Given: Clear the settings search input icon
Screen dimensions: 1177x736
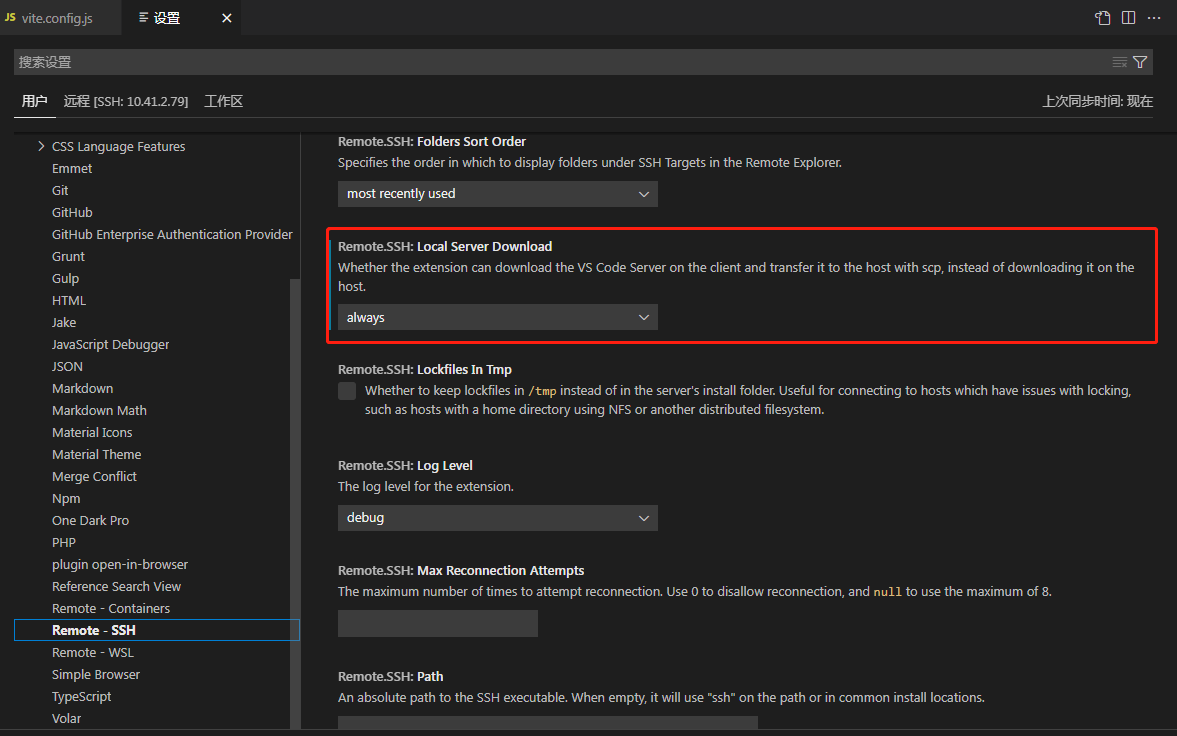Looking at the screenshot, I should [1120, 62].
